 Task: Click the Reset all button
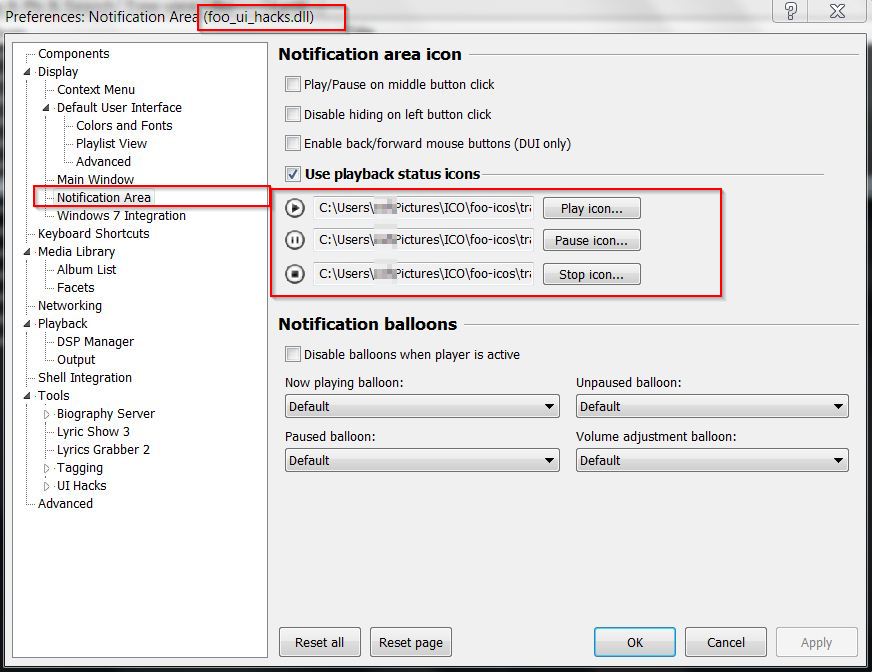pyautogui.click(x=320, y=642)
